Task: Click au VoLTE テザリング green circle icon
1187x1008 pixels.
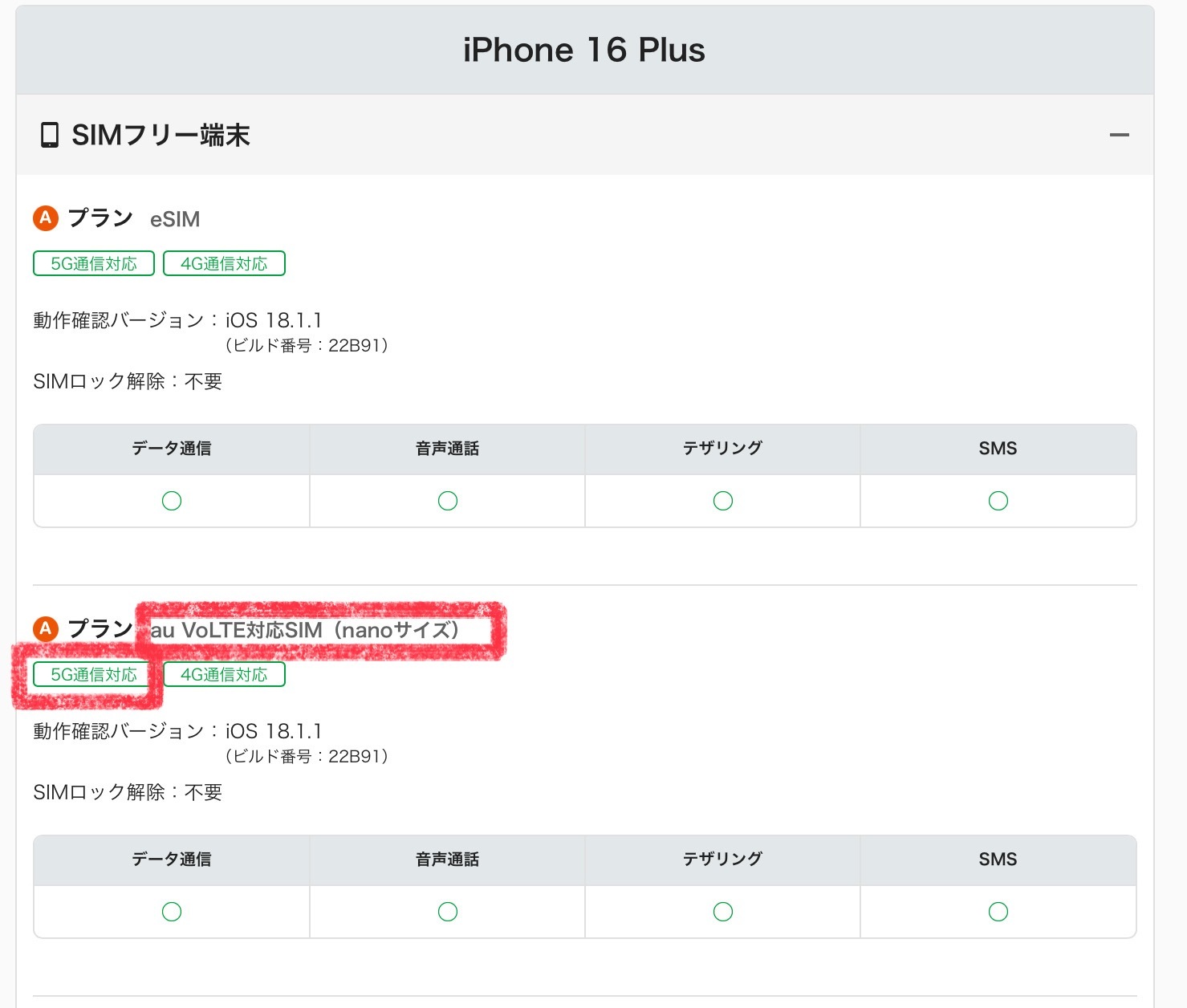Action: (723, 912)
